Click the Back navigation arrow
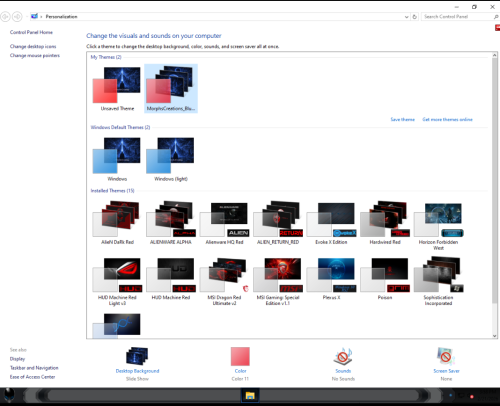The height and width of the screenshot is (406, 500). (5, 16)
